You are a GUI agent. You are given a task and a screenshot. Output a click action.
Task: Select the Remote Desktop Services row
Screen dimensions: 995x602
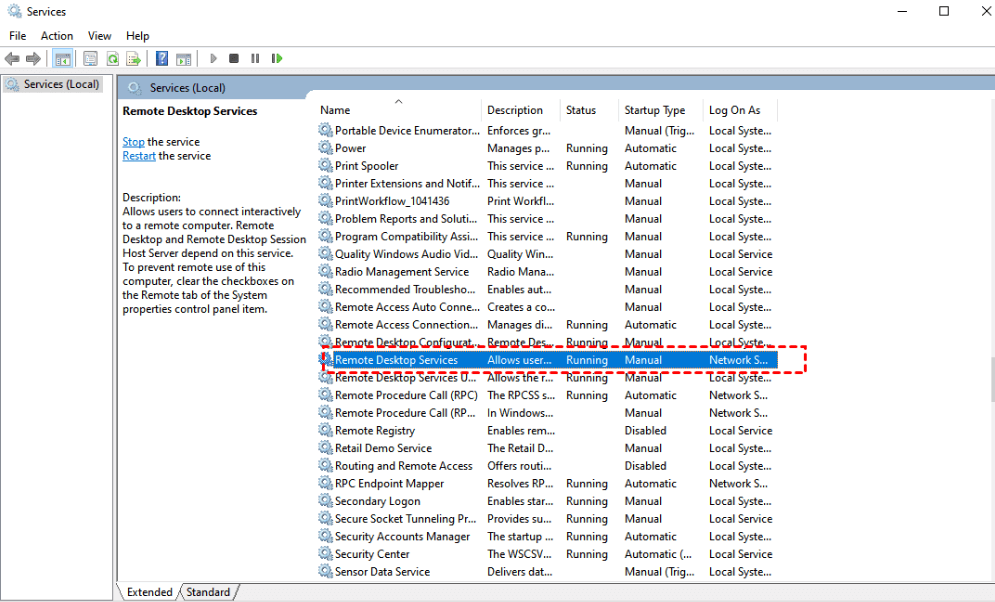pyautogui.click(x=548, y=360)
